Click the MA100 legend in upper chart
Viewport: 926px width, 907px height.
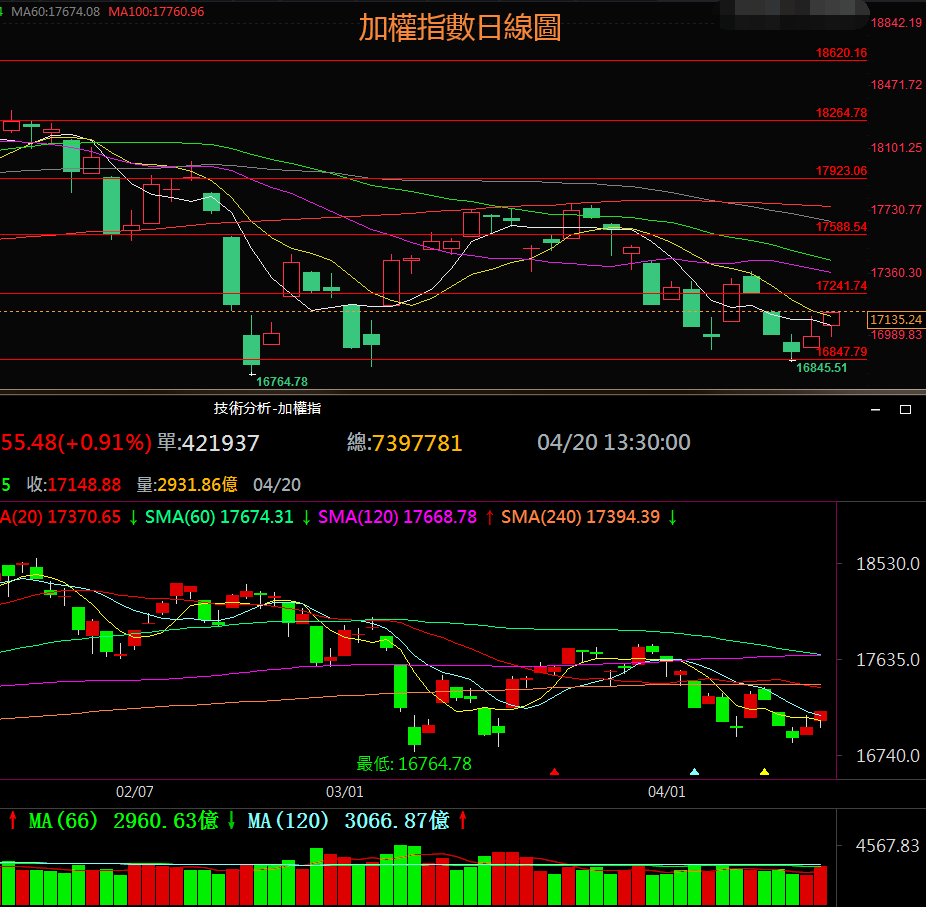pos(155,11)
